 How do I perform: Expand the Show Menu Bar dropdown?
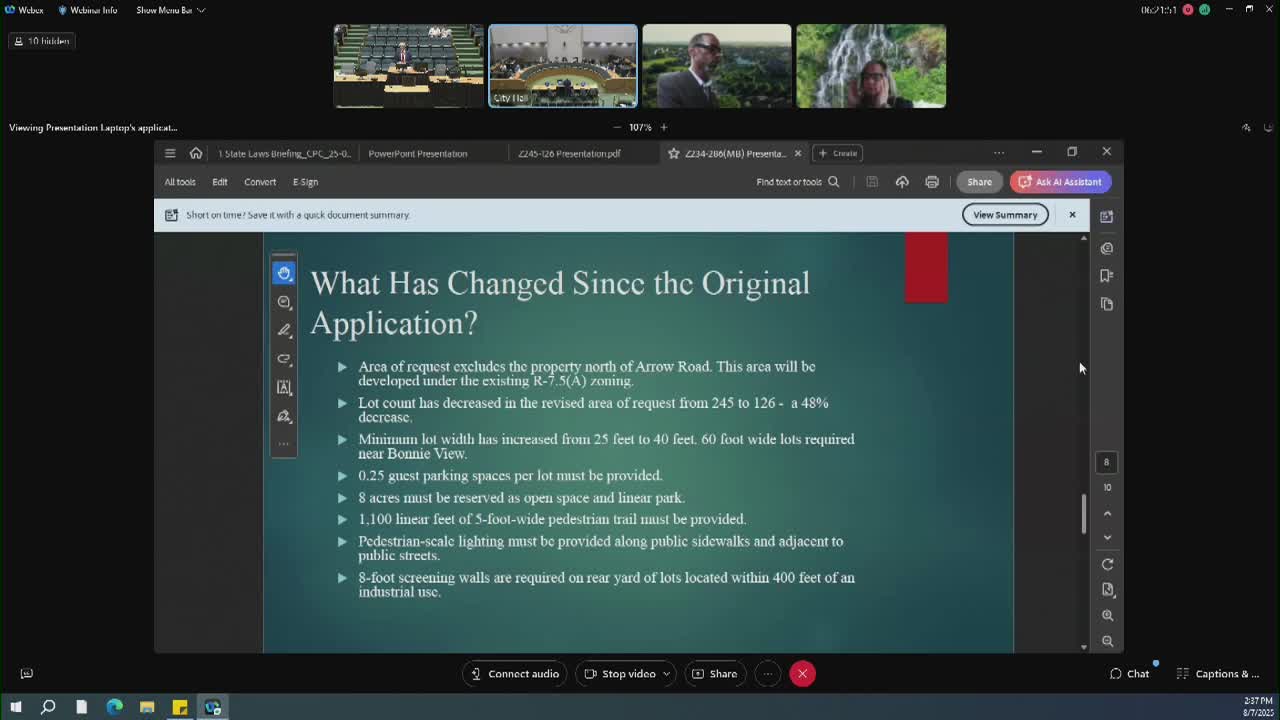click(170, 10)
